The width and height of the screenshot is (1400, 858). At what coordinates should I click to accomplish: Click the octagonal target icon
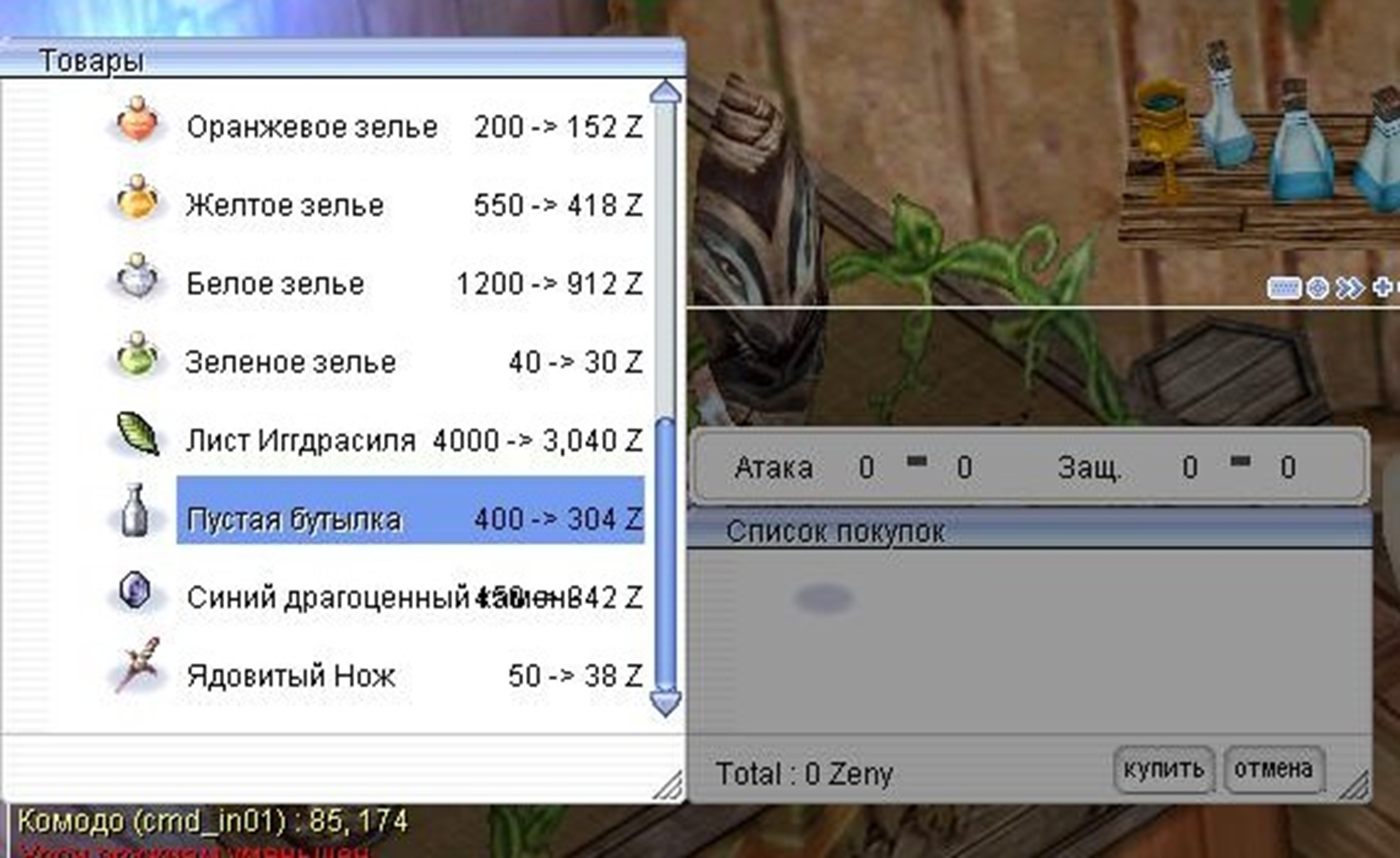(1317, 288)
